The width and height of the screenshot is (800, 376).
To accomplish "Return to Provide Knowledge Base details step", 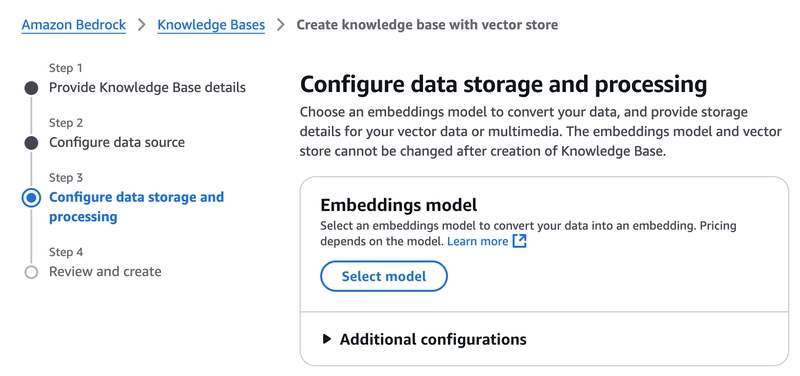I will point(147,88).
